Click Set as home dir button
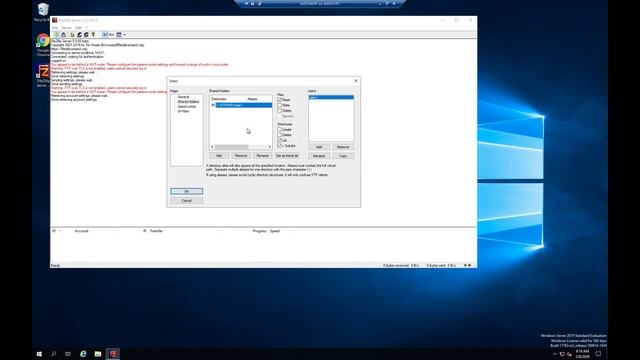Viewport: 640px width, 360px height. pos(287,156)
